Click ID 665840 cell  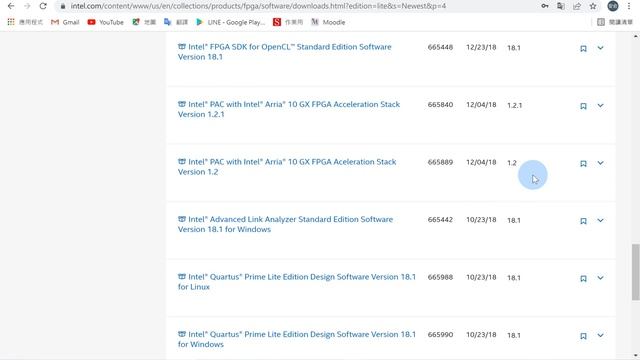(x=440, y=105)
